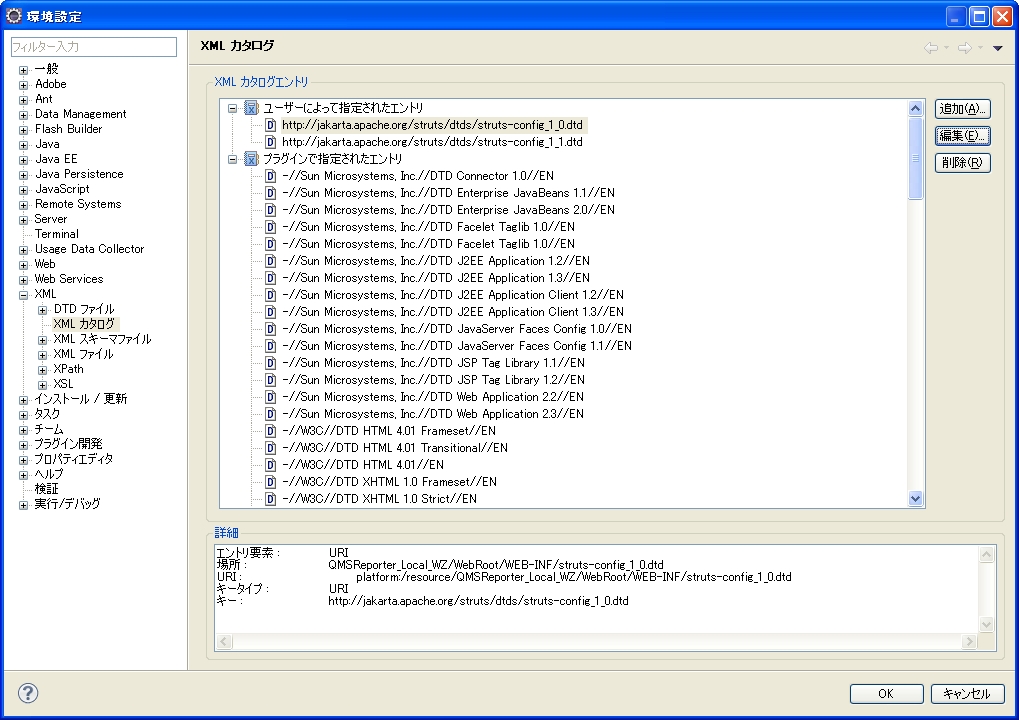Click the forward navigation arrow icon
Image resolution: width=1019 pixels, height=720 pixels.
[965, 47]
